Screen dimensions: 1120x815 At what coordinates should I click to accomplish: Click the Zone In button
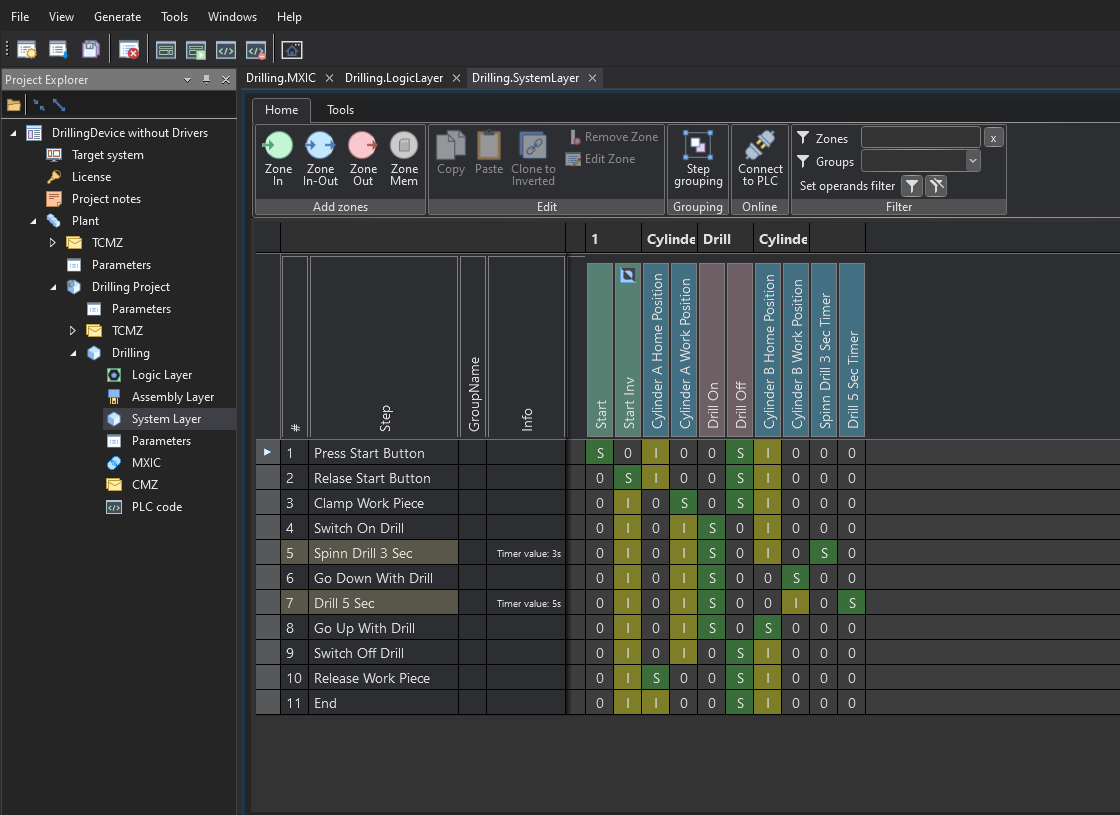(278, 159)
